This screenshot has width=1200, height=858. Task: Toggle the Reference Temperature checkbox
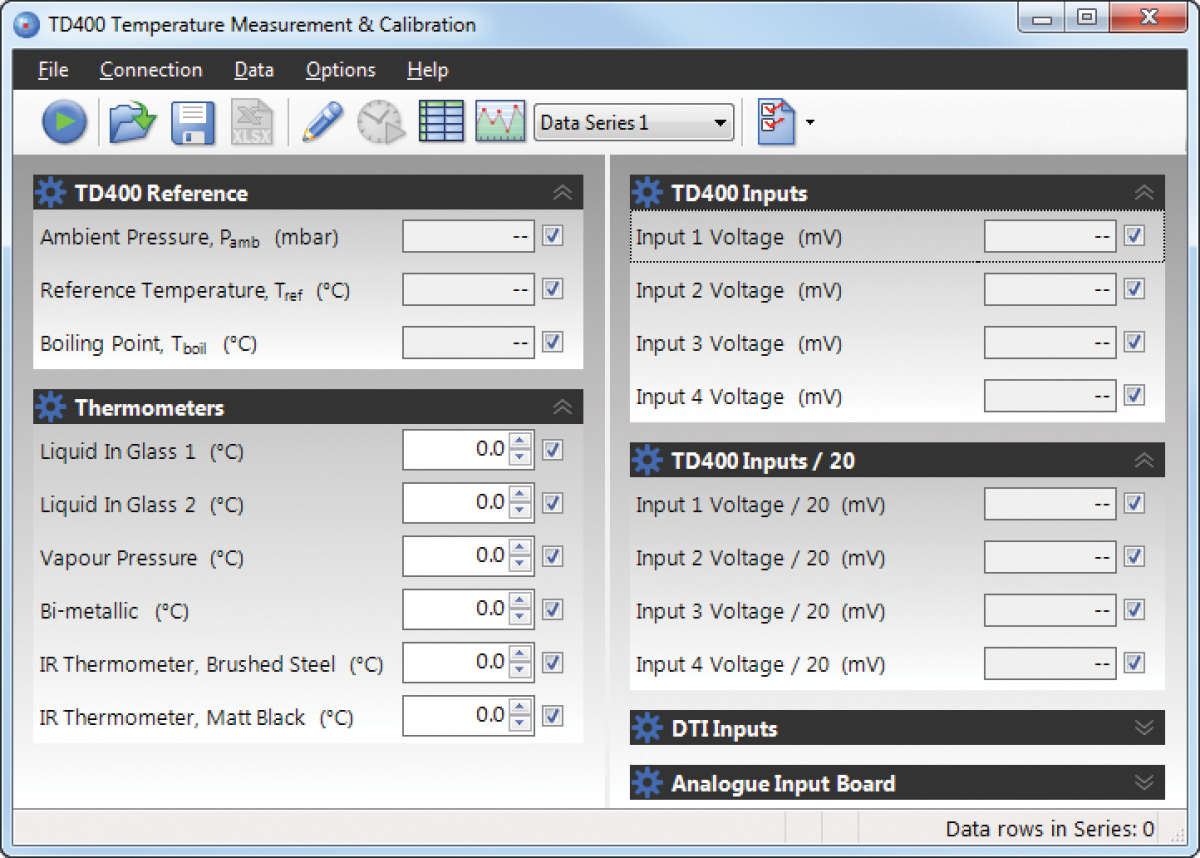pyautogui.click(x=552, y=289)
